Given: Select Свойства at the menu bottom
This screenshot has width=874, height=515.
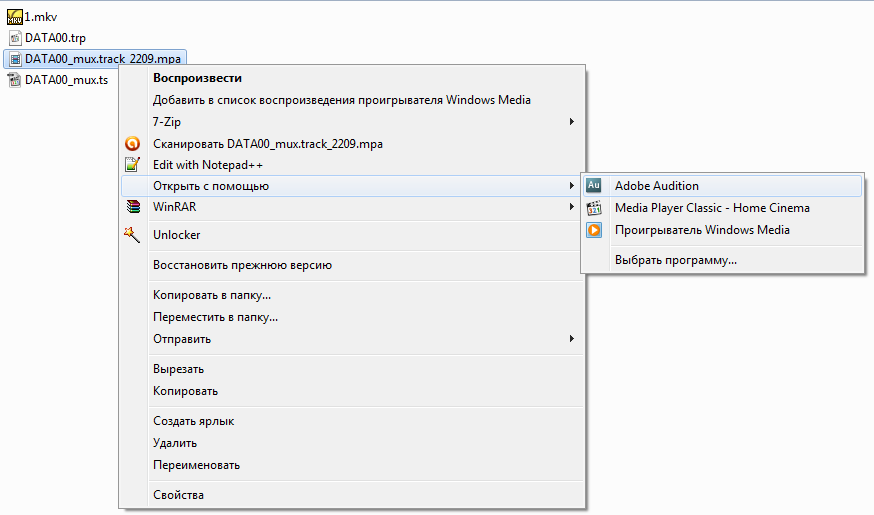Looking at the screenshot, I should click(178, 495).
